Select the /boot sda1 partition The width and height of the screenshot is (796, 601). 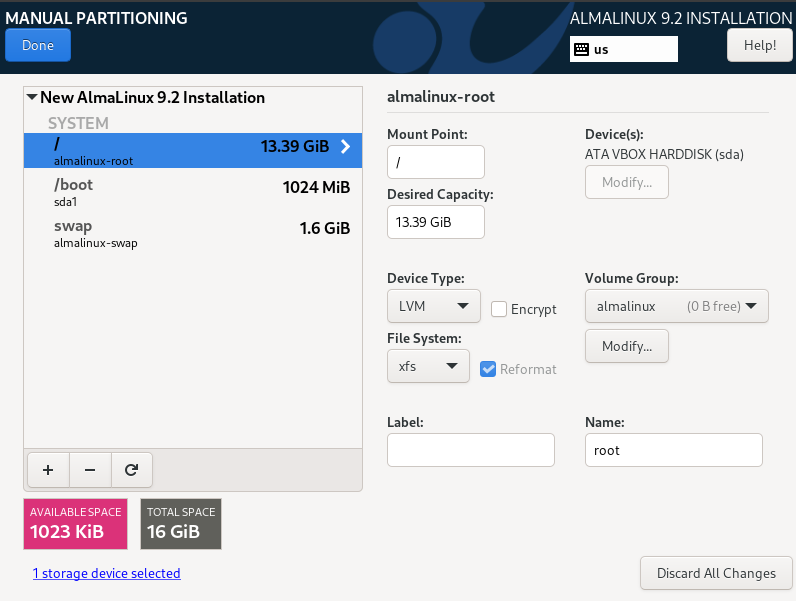[x=192, y=192]
